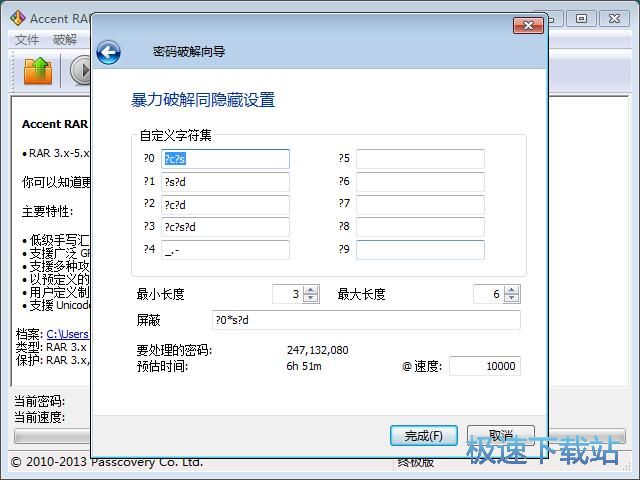Viewport: 640px width, 480px height.
Task: Click the empty ?6 charset field
Action: coord(420,182)
